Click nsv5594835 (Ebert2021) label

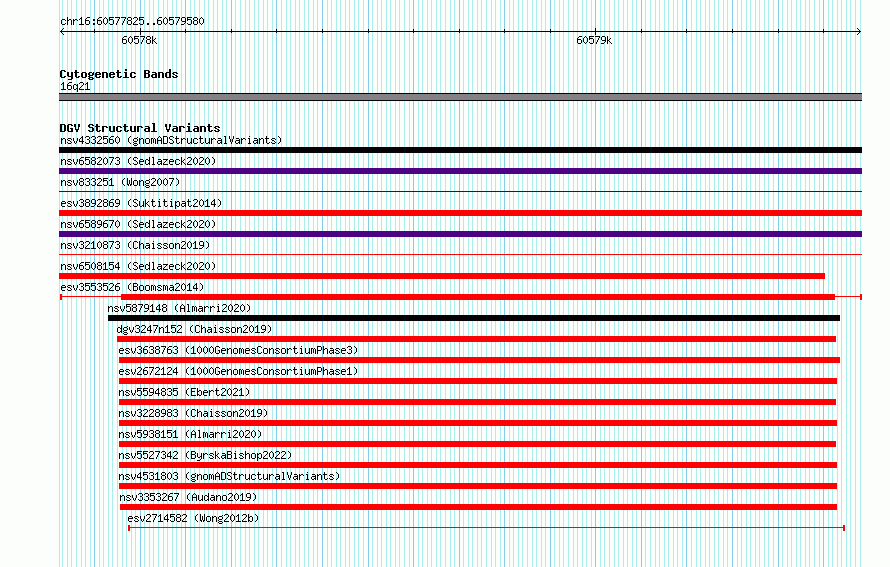click(x=184, y=392)
